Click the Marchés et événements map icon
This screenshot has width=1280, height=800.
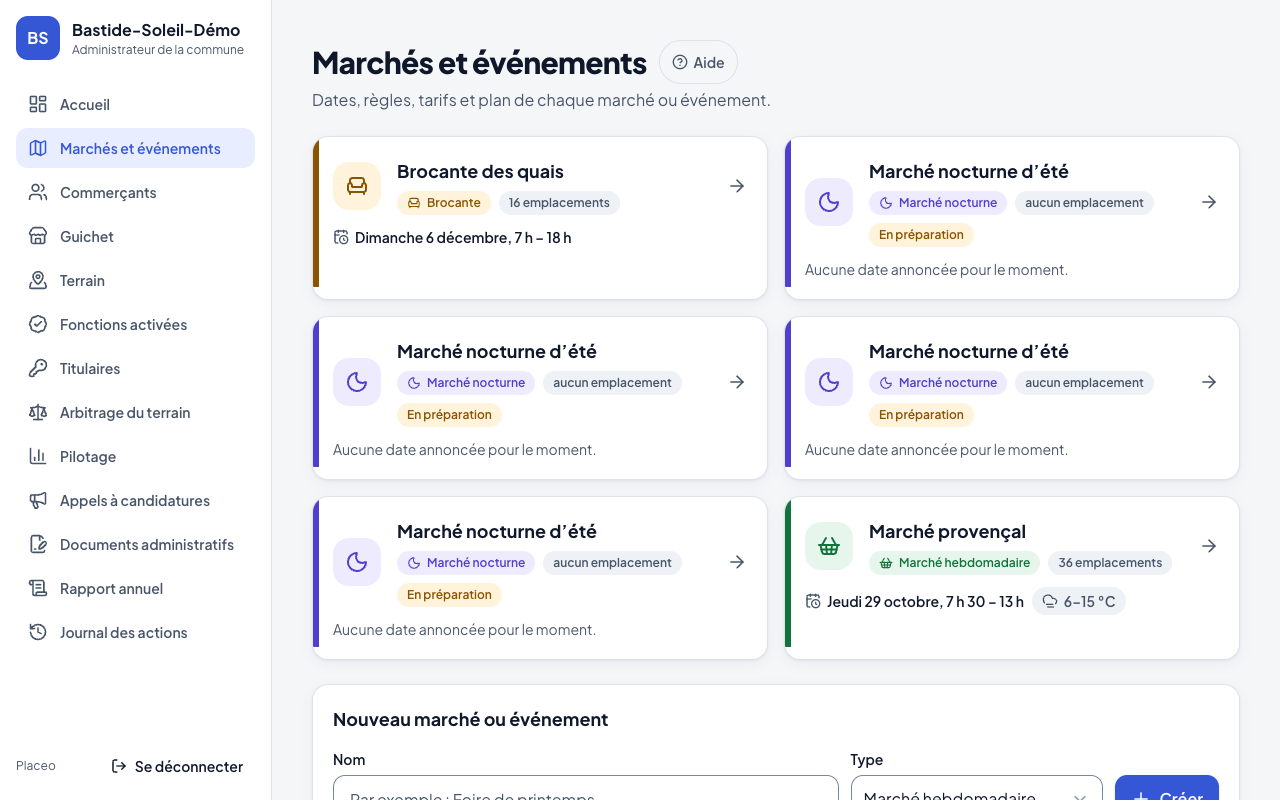tap(38, 148)
